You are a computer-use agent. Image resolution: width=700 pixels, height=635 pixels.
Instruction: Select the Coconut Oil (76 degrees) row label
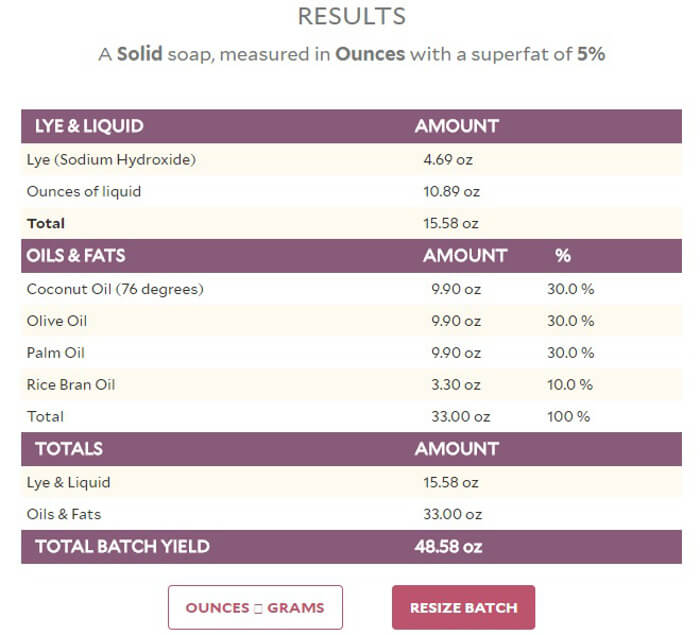pyautogui.click(x=115, y=289)
